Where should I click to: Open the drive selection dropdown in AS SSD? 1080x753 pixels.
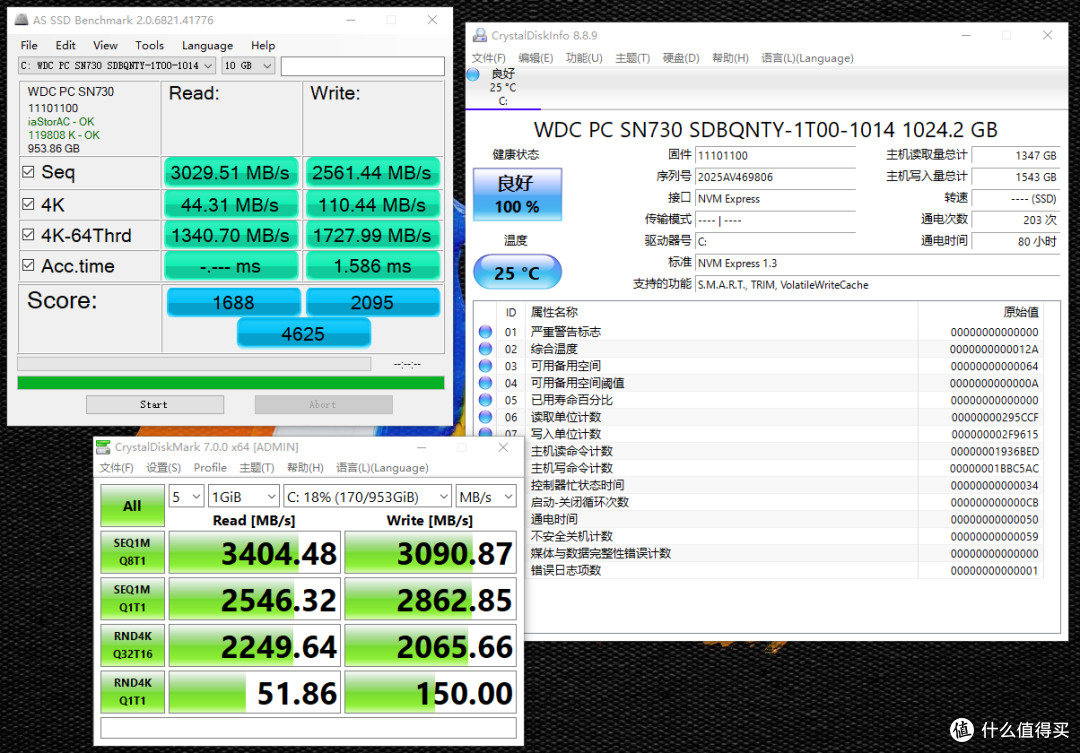[116, 65]
